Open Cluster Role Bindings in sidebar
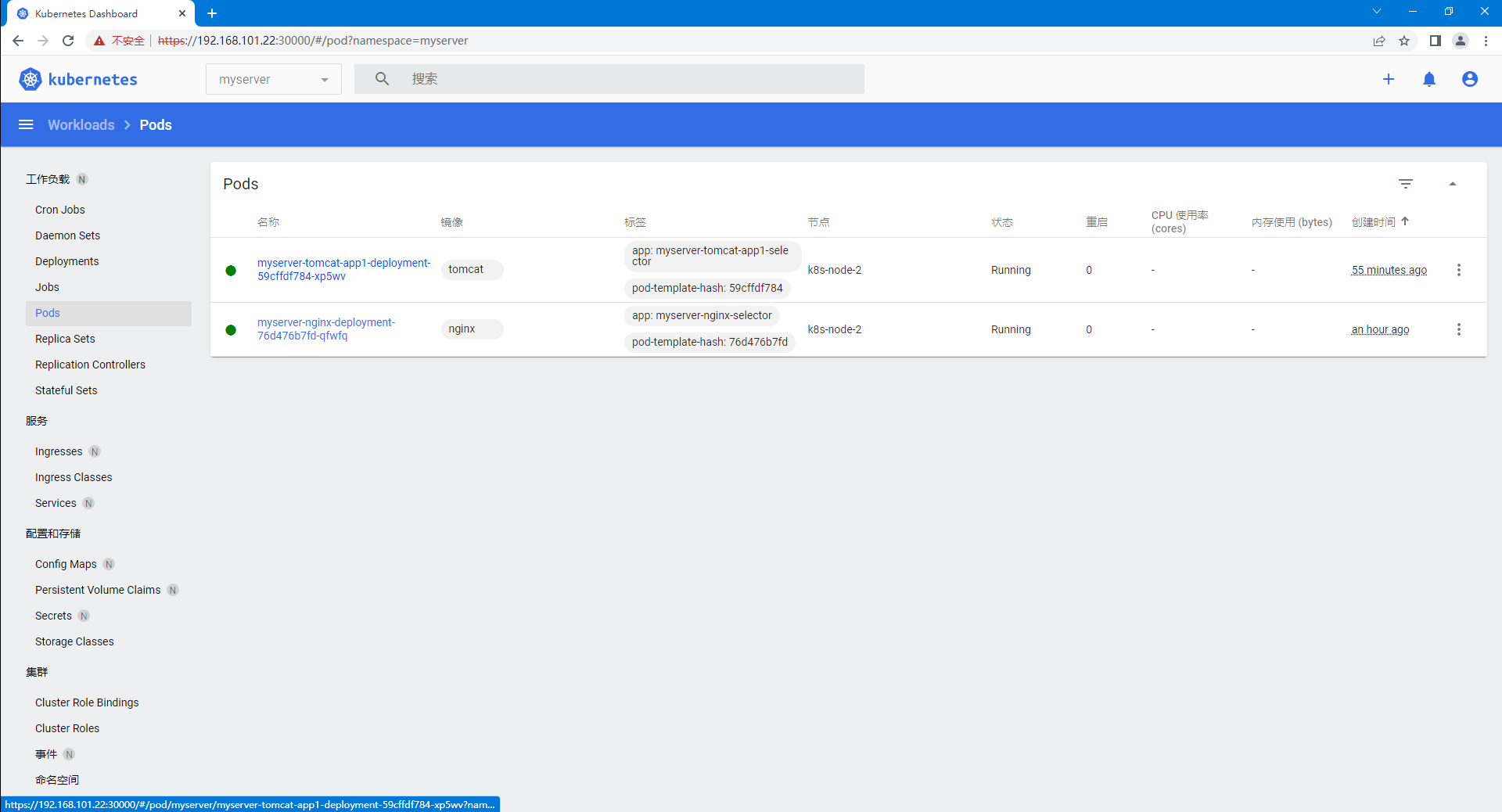Image resolution: width=1502 pixels, height=812 pixels. [x=87, y=702]
